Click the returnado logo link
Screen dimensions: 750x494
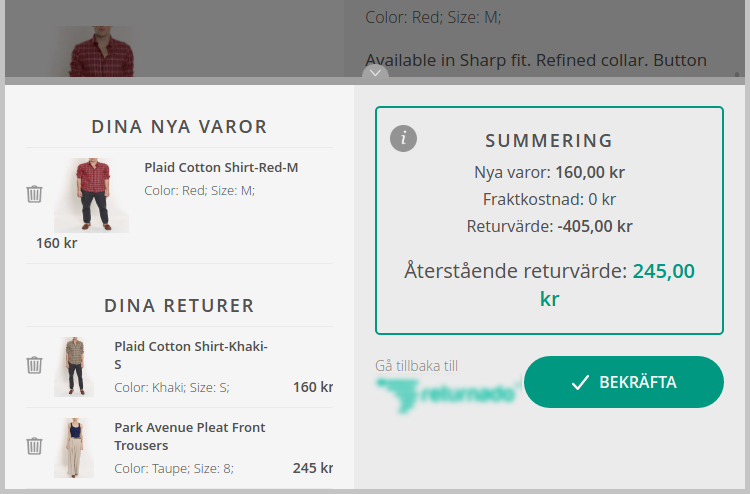[448, 395]
